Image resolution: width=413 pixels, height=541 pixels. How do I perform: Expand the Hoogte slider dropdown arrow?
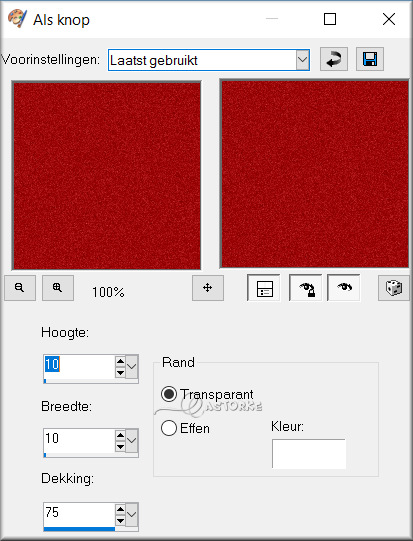(131, 366)
